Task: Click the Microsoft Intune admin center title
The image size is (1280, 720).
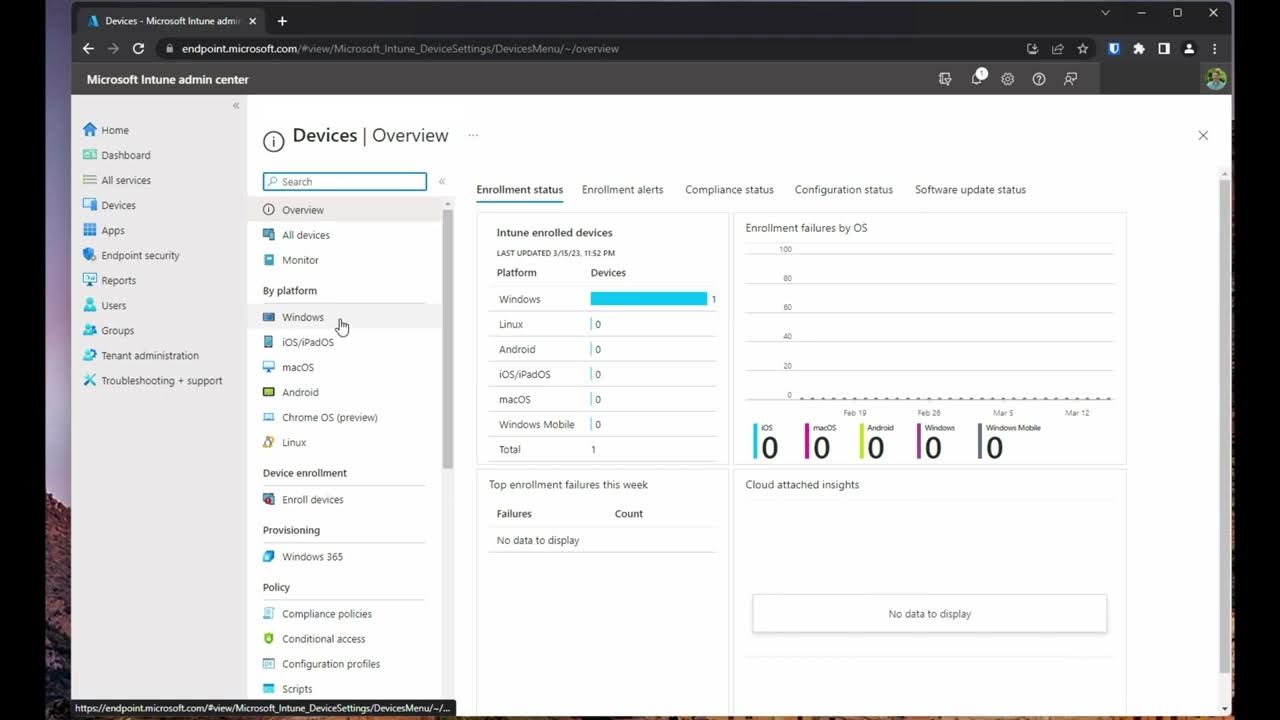Action: [x=168, y=79]
